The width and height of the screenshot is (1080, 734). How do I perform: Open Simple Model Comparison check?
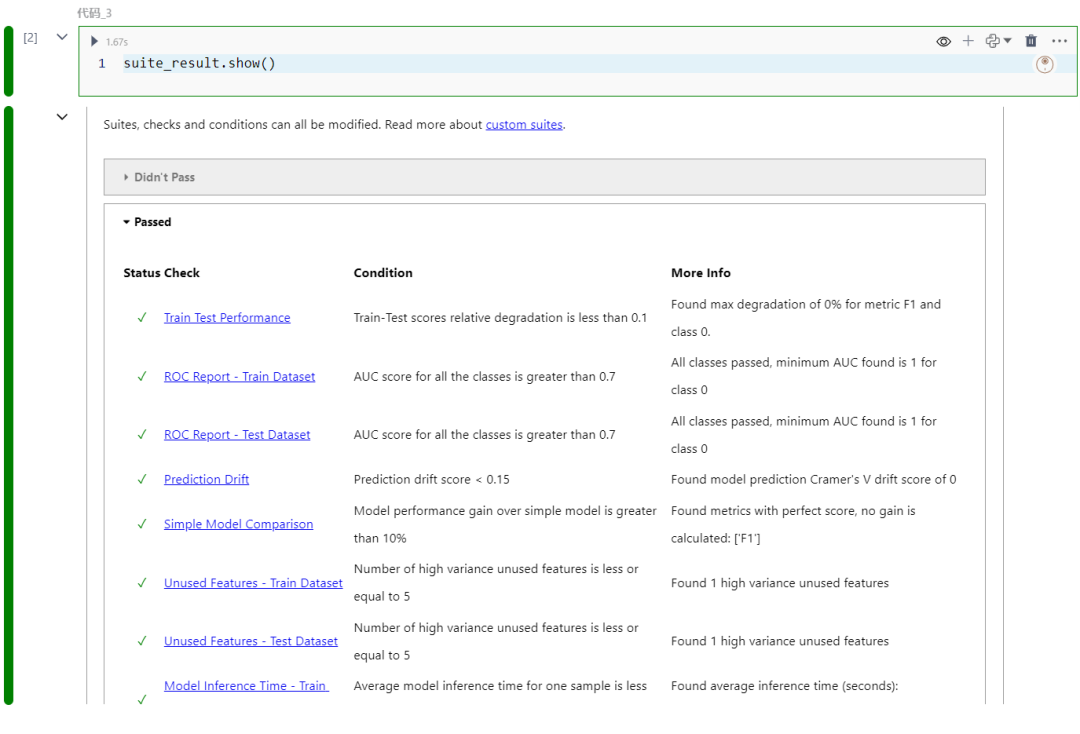(x=238, y=524)
